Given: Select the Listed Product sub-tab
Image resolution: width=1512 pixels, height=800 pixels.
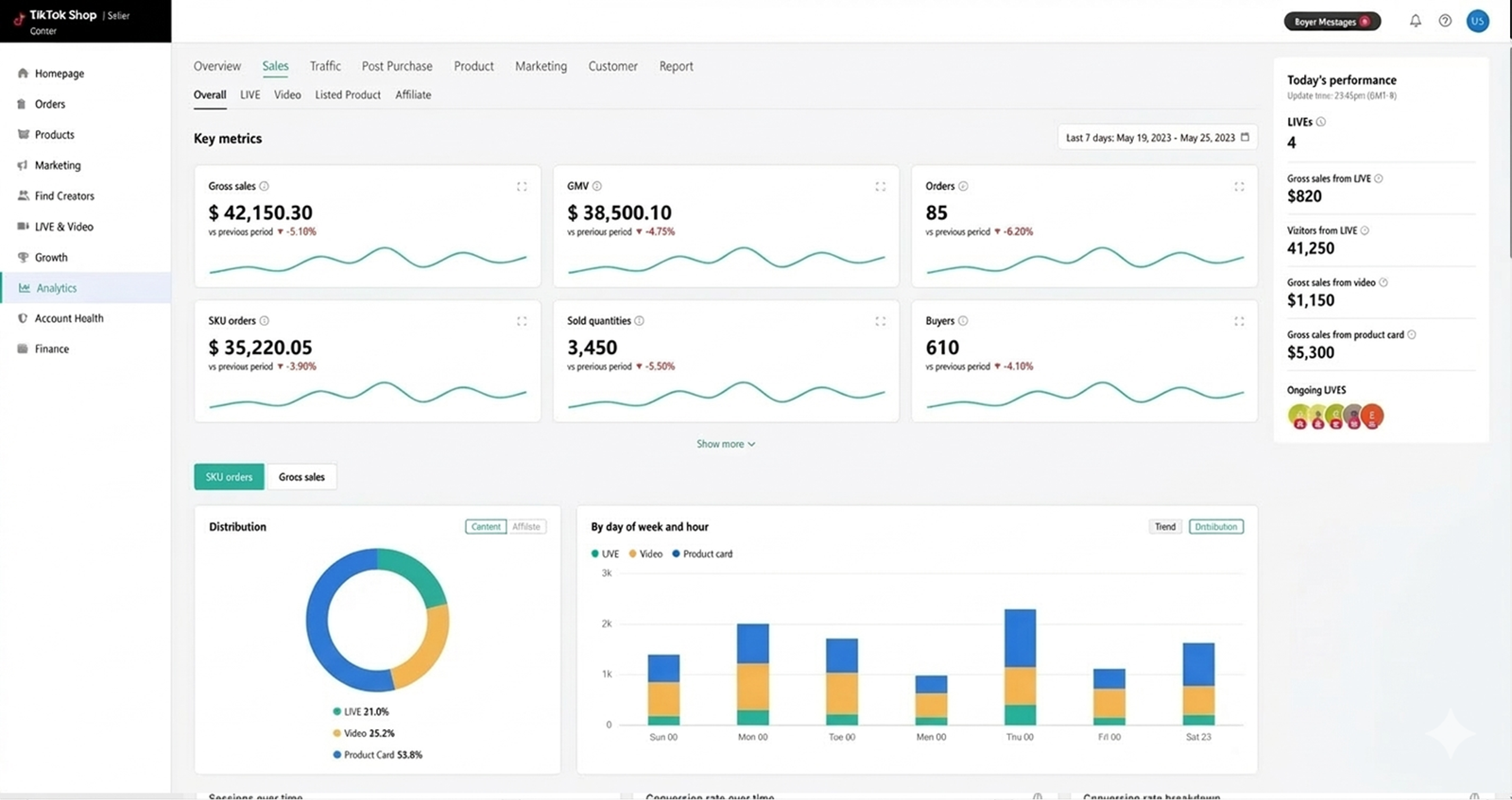Looking at the screenshot, I should click(x=348, y=94).
